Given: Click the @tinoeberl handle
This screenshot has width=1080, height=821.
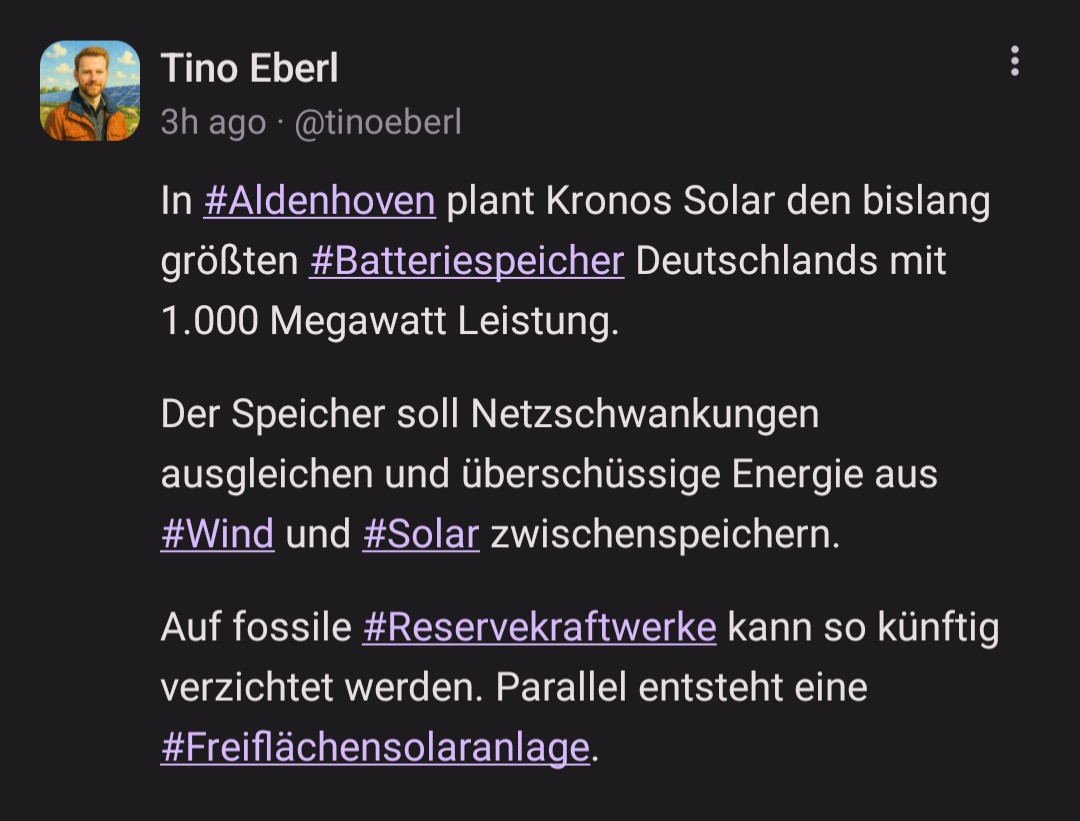Looking at the screenshot, I should tap(377, 122).
